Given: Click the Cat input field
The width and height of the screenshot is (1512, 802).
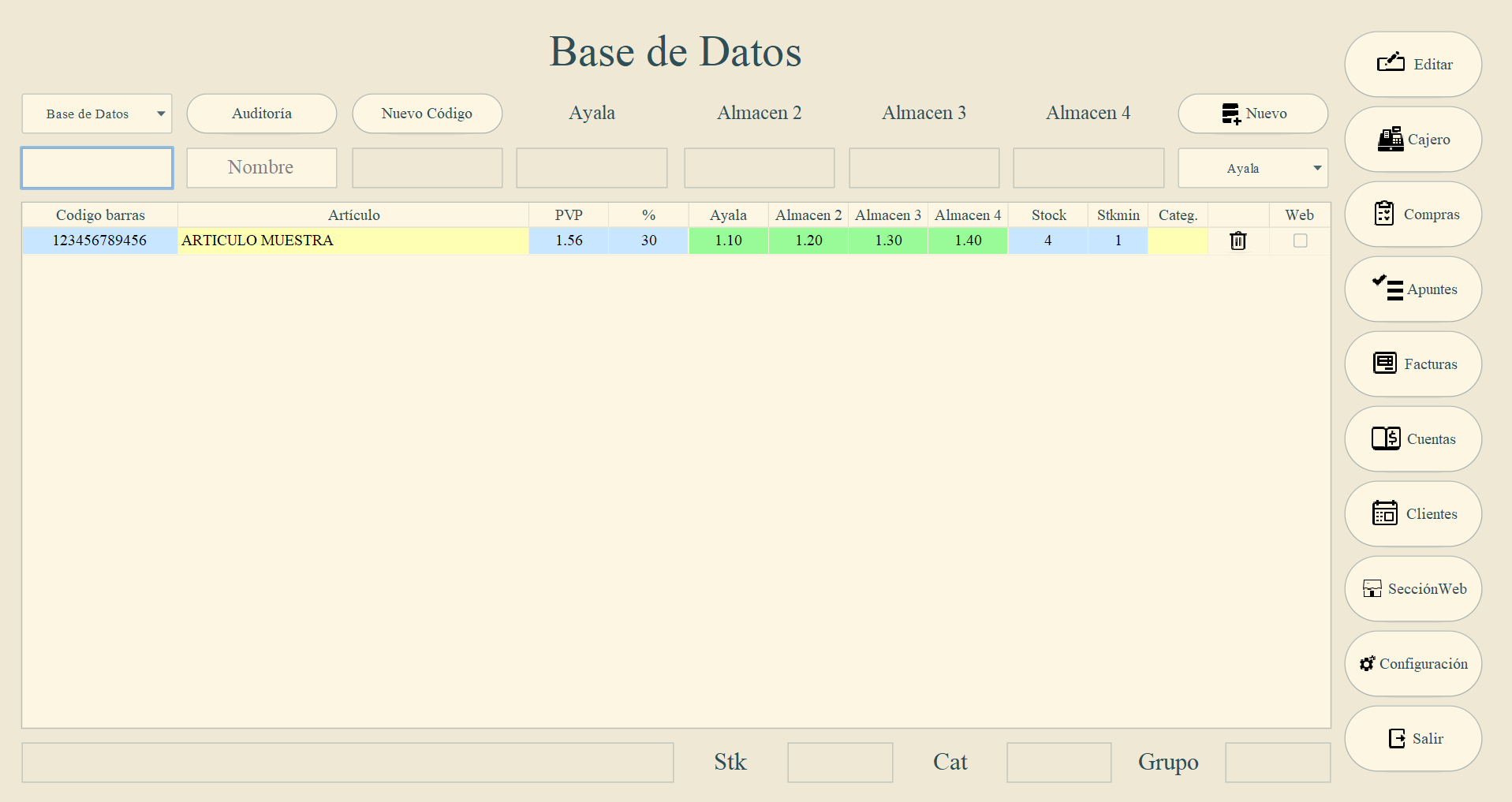Looking at the screenshot, I should pyautogui.click(x=1059, y=763).
